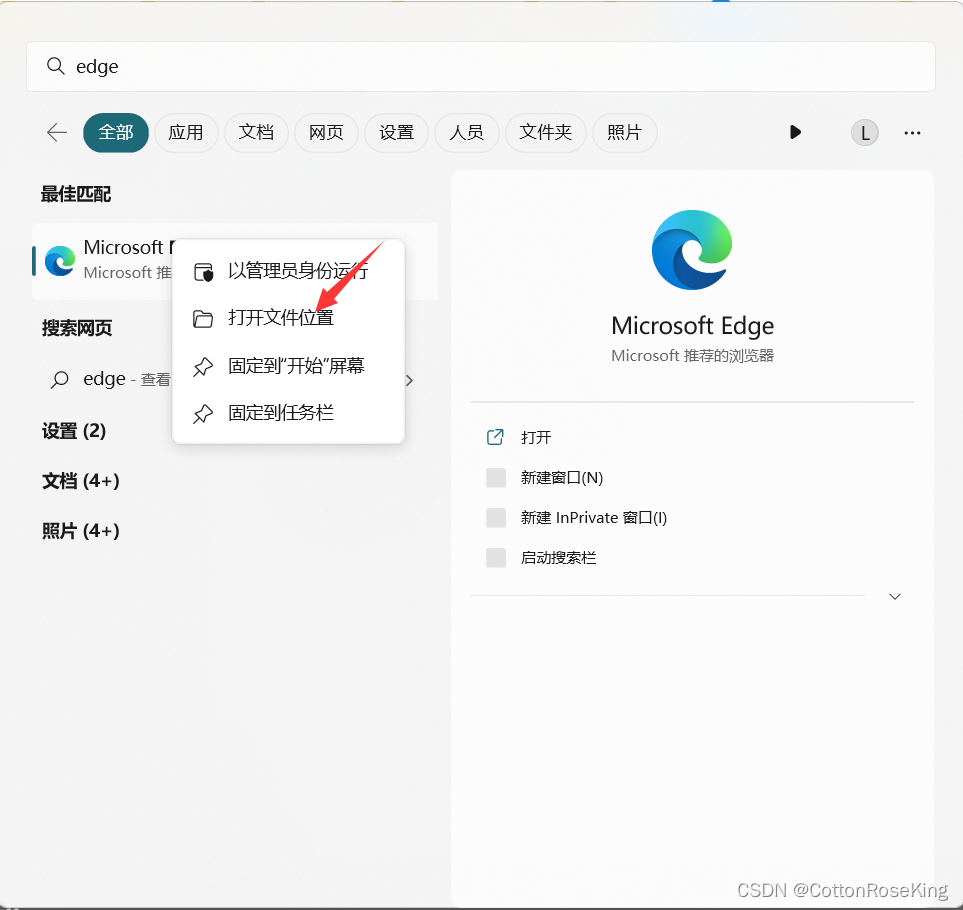963x910 pixels.
Task: Click the search magnifier icon
Action: 55,66
